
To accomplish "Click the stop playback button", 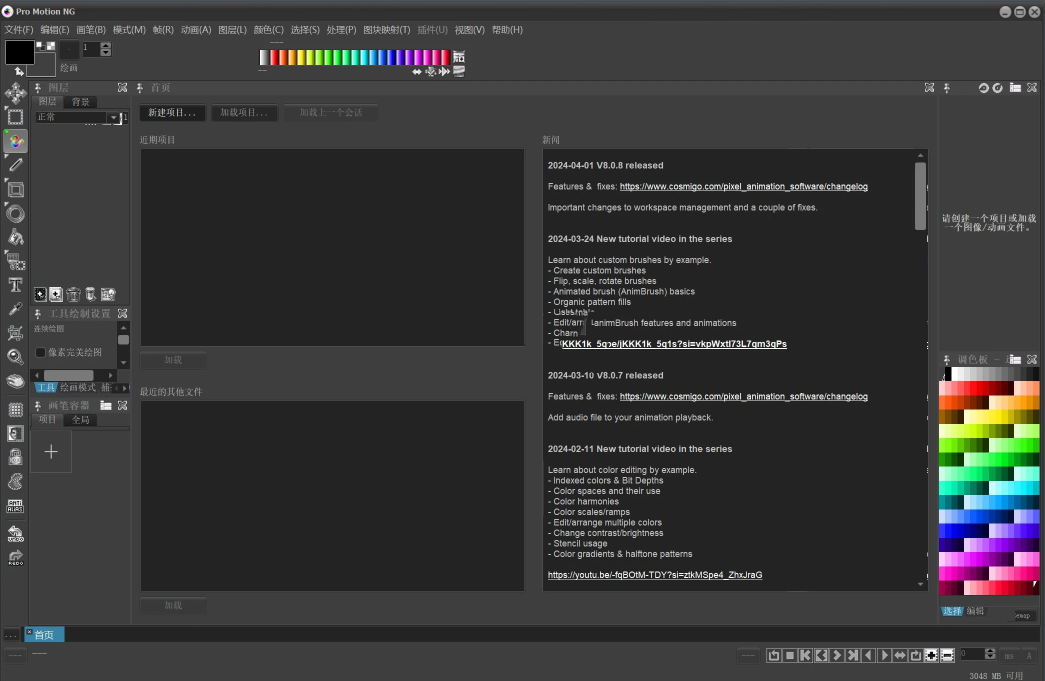I will point(790,656).
